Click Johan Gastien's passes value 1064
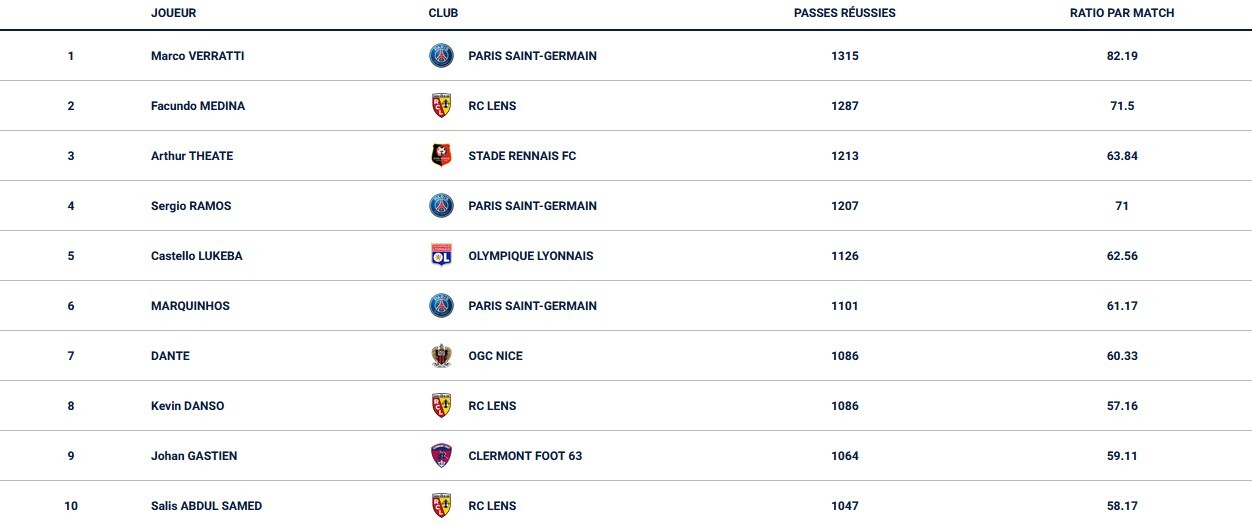 (844, 456)
